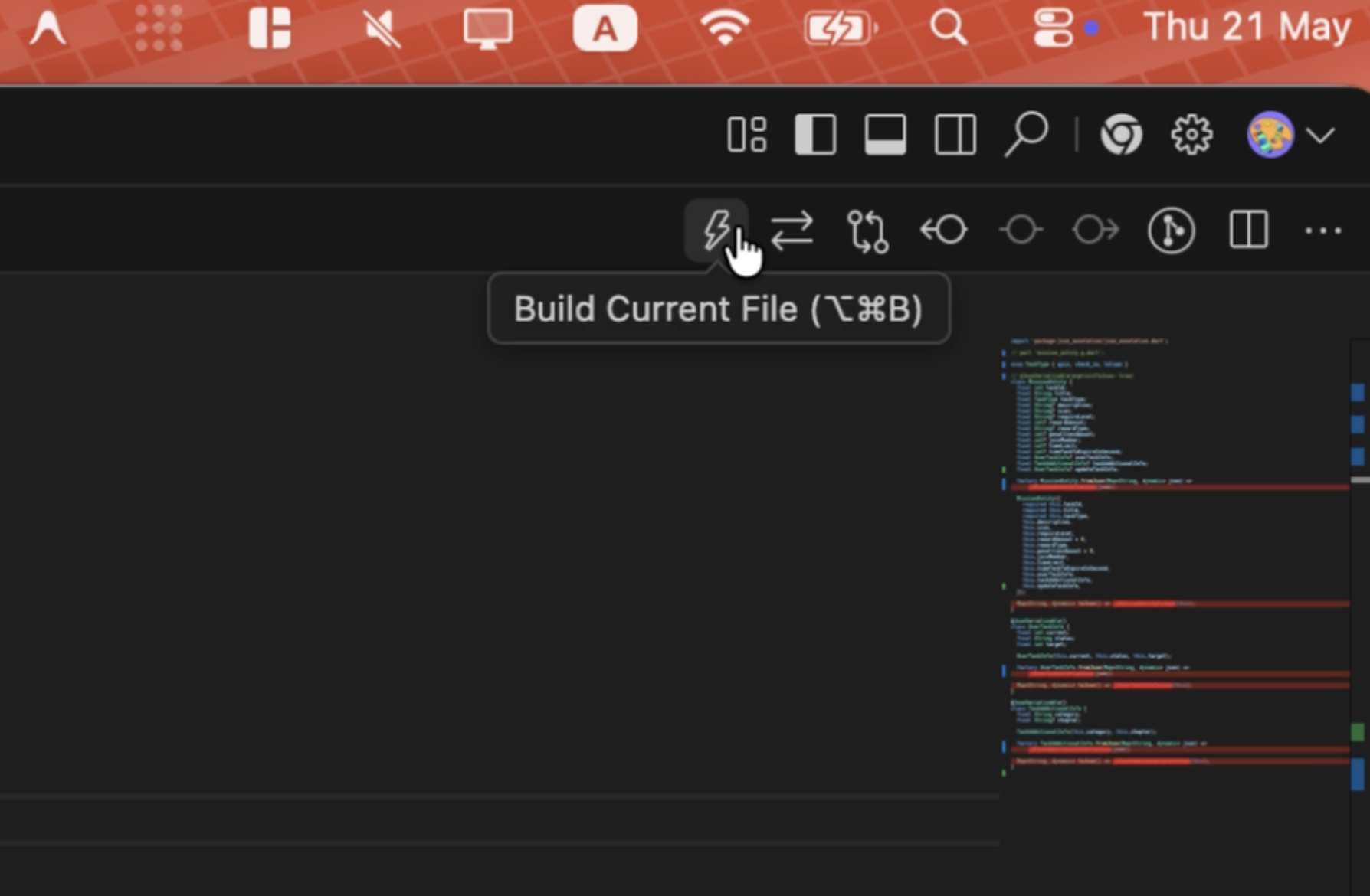The height and width of the screenshot is (896, 1370).
Task: Open Control Center in menu bar
Action: pos(1053,28)
